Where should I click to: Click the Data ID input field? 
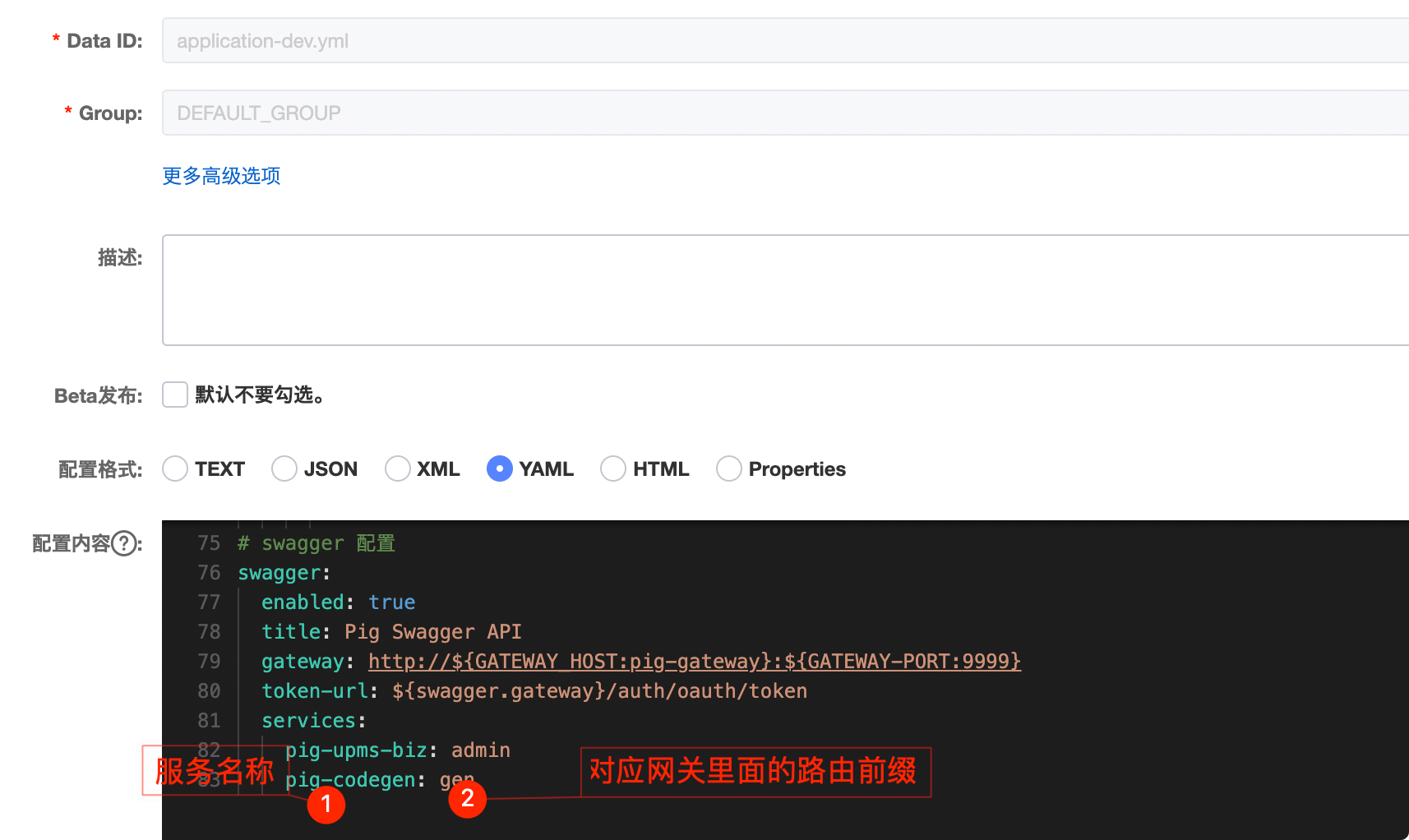(x=785, y=40)
